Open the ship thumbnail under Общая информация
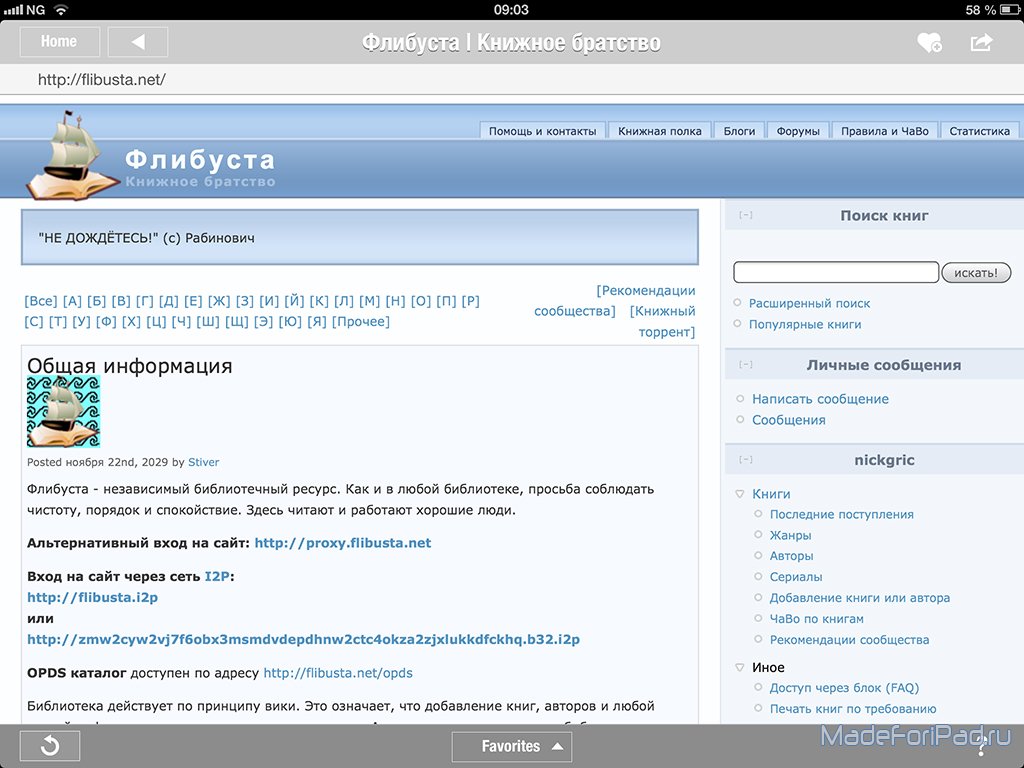The image size is (1024, 768). point(63,411)
